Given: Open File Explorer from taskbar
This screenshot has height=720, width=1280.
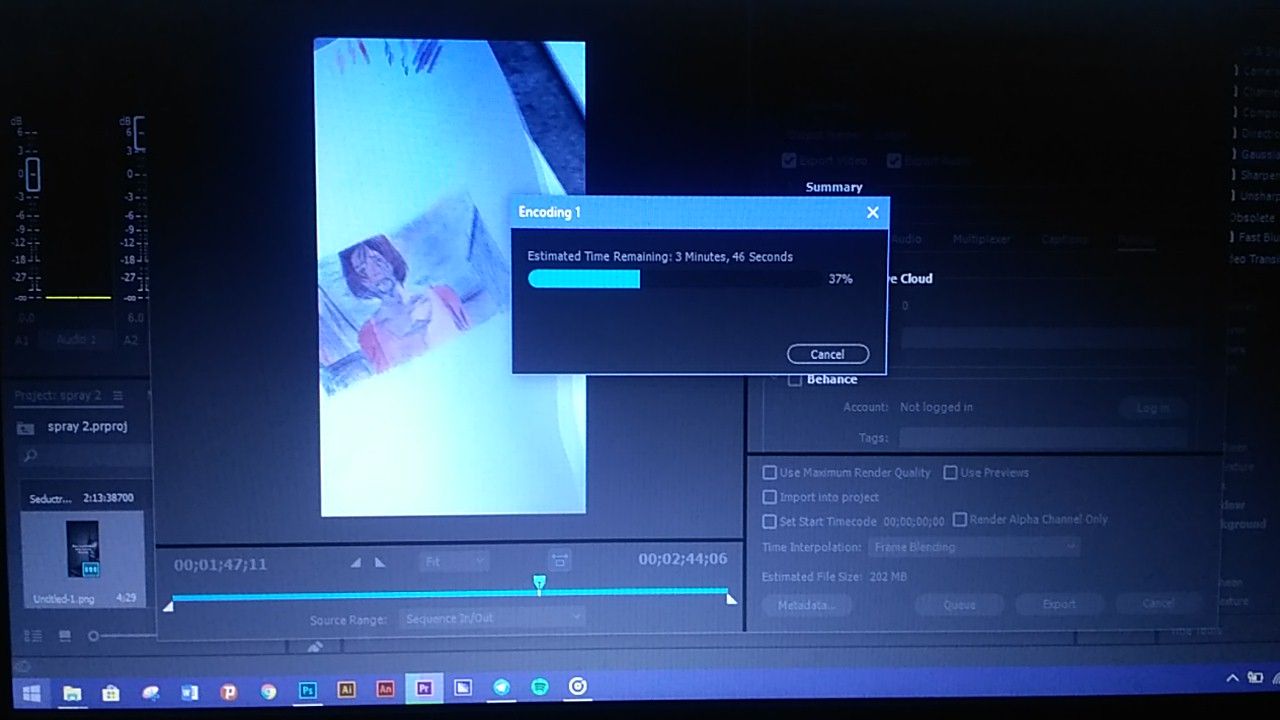Looking at the screenshot, I should click(72, 691).
